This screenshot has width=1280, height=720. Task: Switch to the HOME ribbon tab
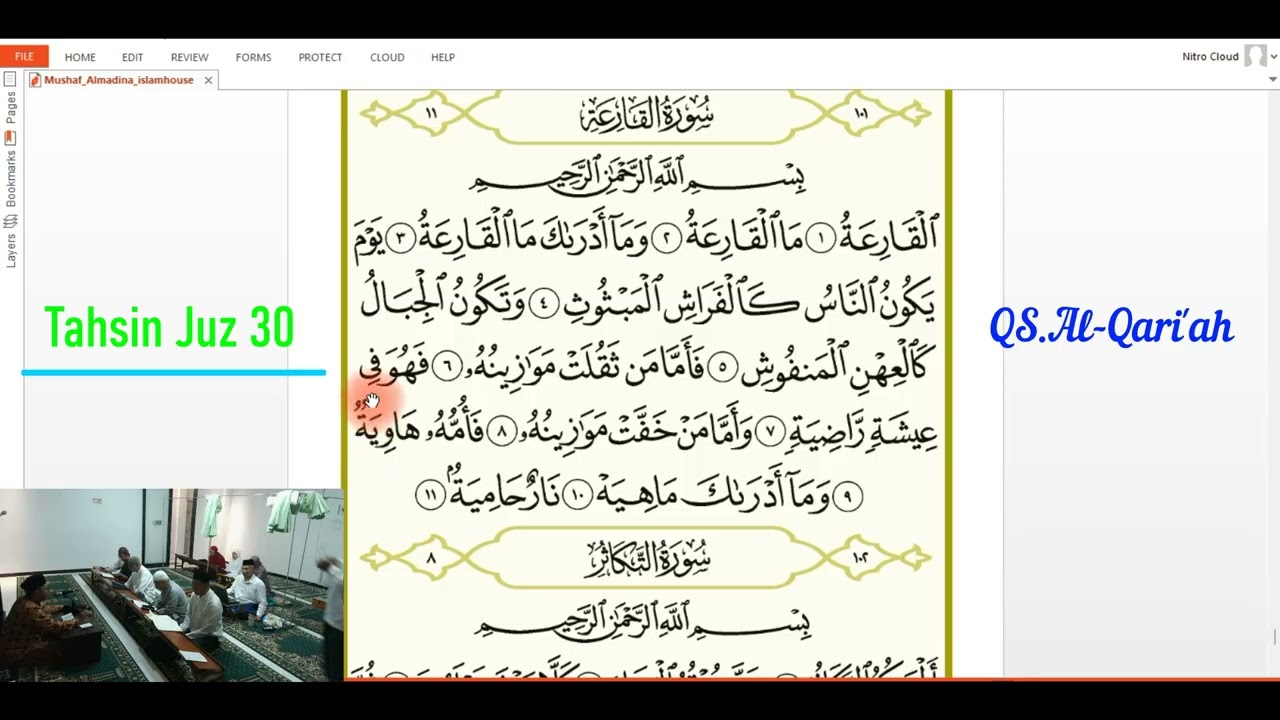click(80, 57)
